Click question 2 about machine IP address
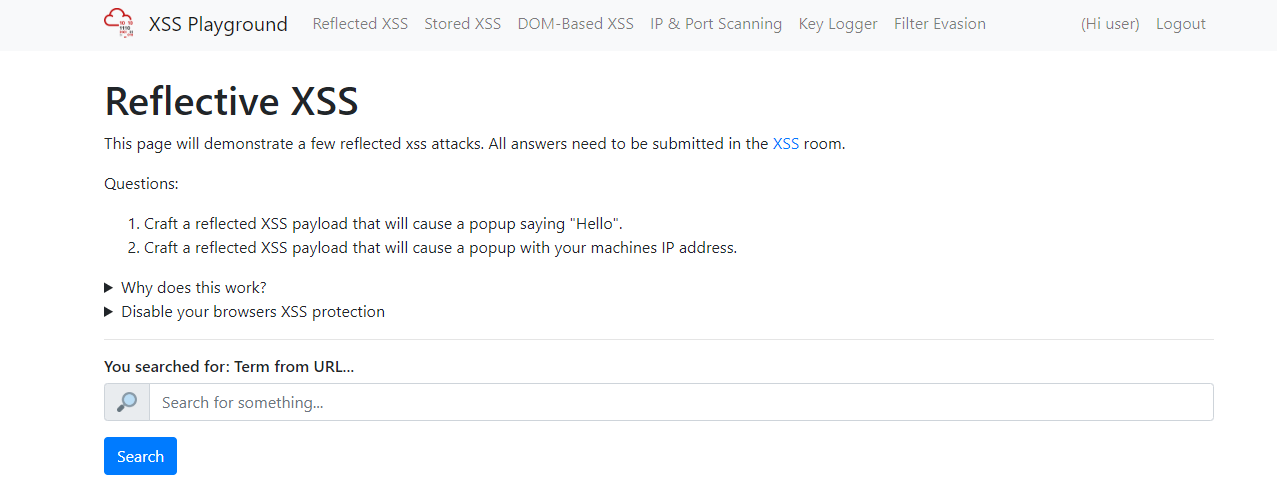The height and width of the screenshot is (498, 1277). coord(440,248)
